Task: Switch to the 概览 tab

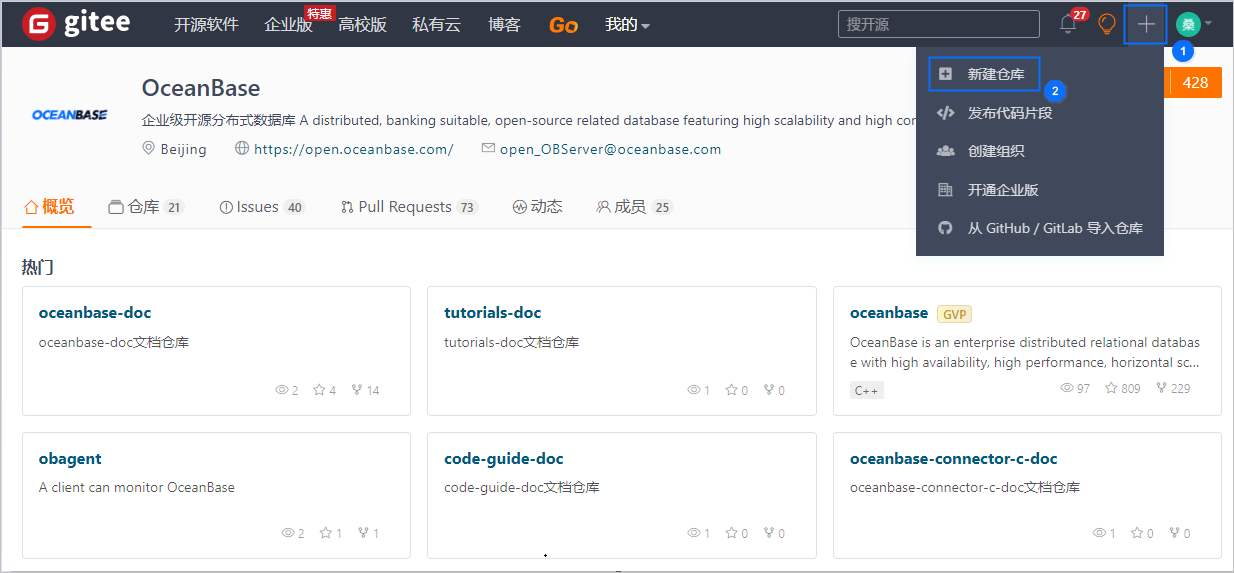Action: pos(48,207)
